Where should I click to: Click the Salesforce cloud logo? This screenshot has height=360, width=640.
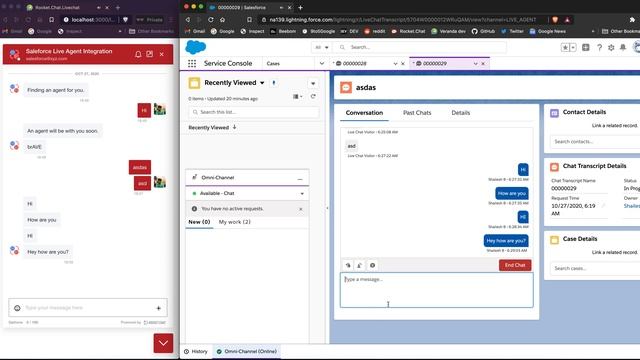[196, 47]
